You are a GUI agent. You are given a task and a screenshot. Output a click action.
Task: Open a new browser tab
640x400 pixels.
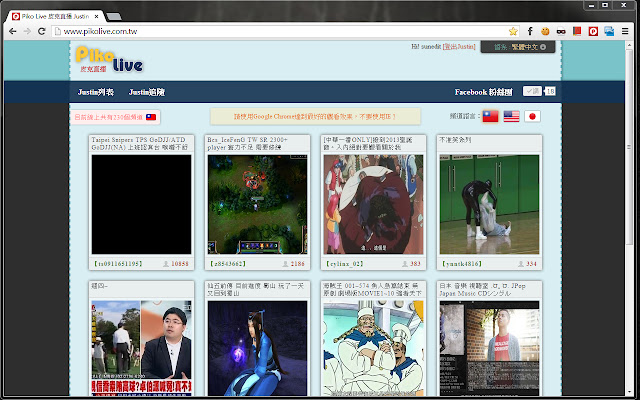click(x=113, y=17)
